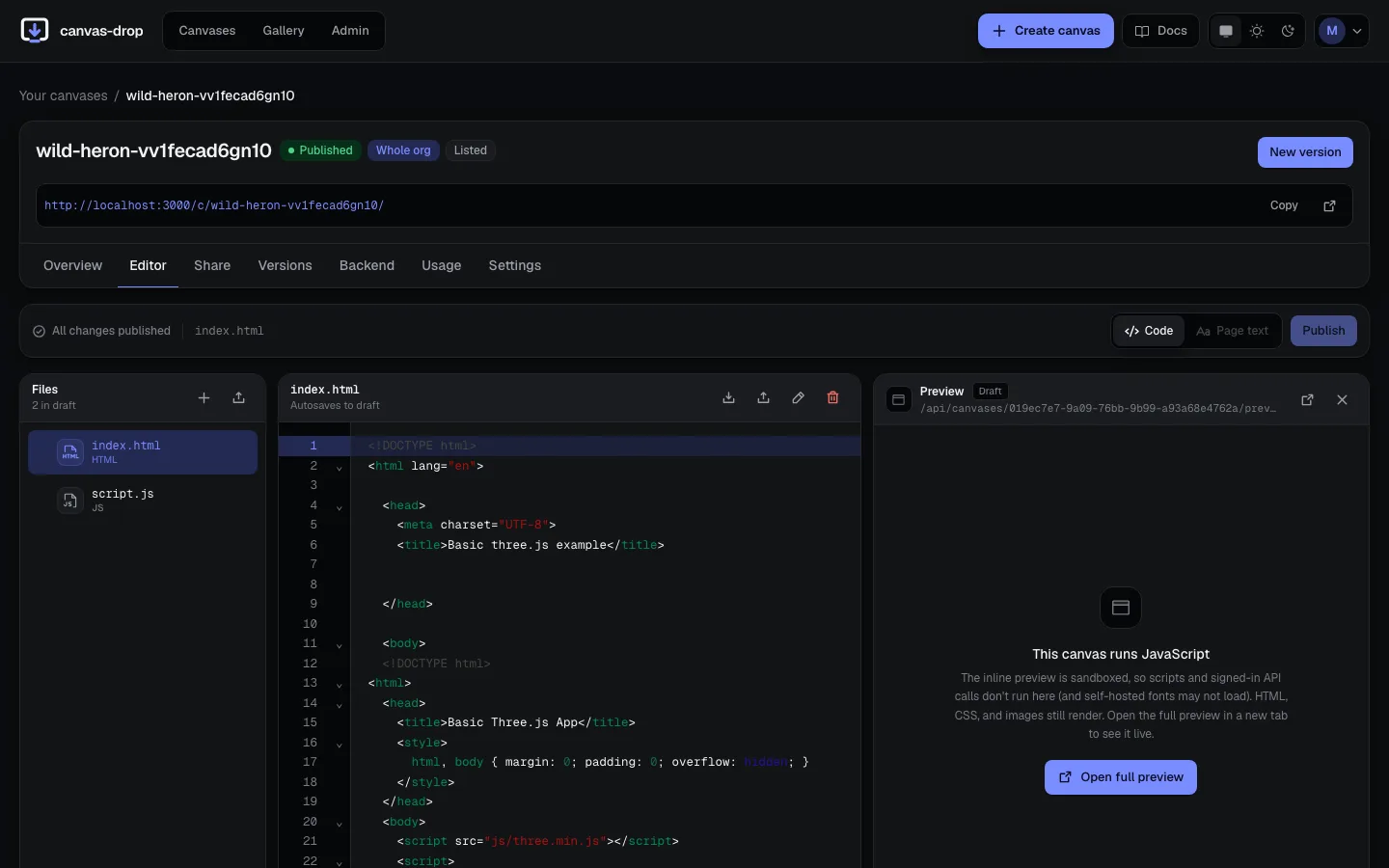Screen dimensions: 1389x868
Task: Click Open full preview button
Action: point(1121,777)
